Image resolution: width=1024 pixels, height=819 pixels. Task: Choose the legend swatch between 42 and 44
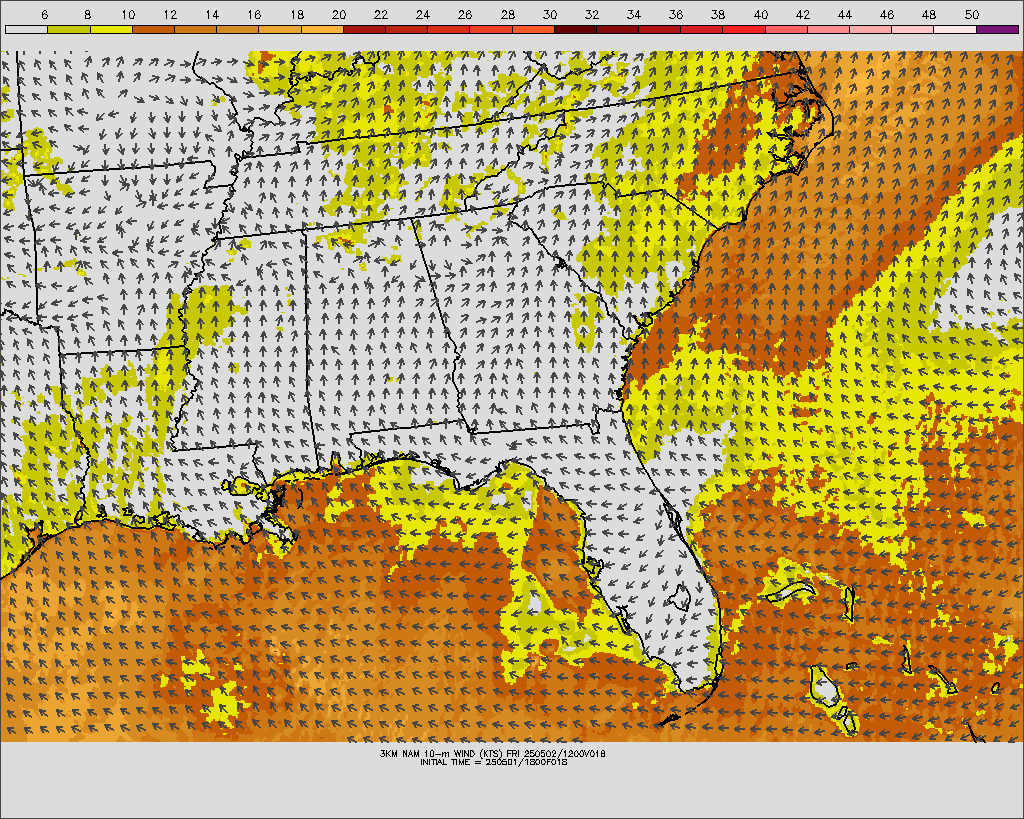pos(829,29)
